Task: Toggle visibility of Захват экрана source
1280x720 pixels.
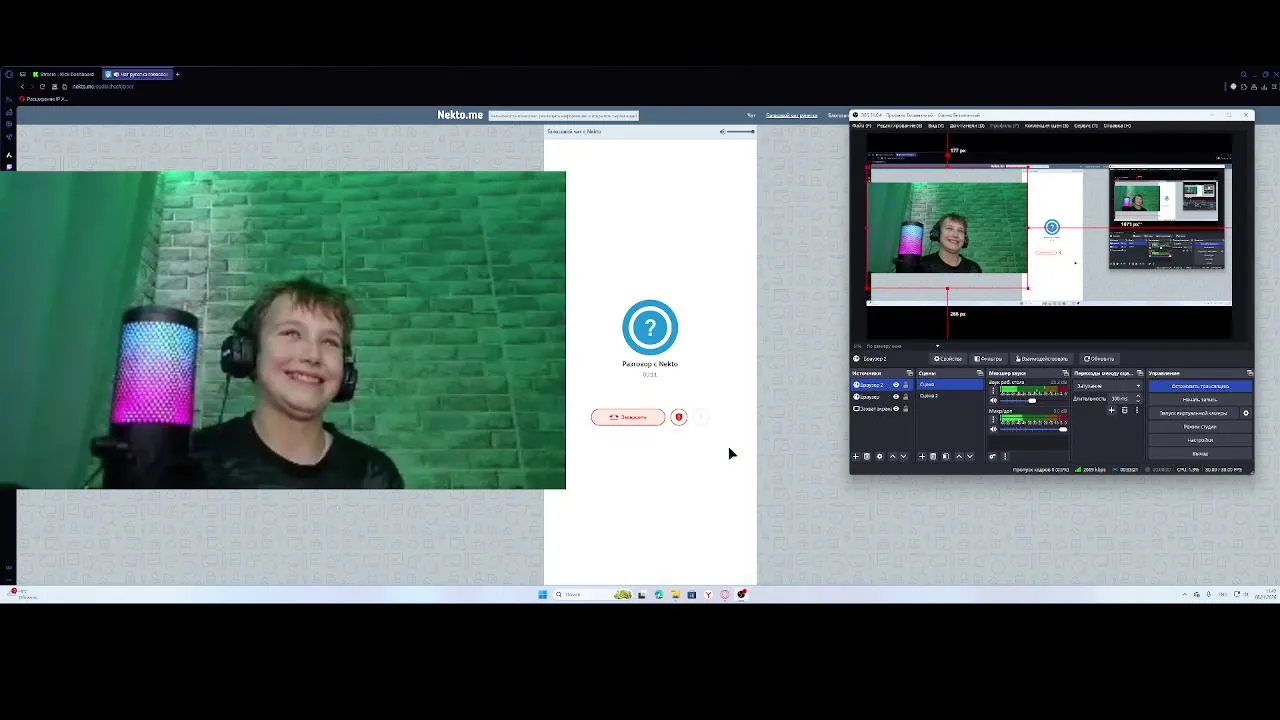Action: point(896,409)
